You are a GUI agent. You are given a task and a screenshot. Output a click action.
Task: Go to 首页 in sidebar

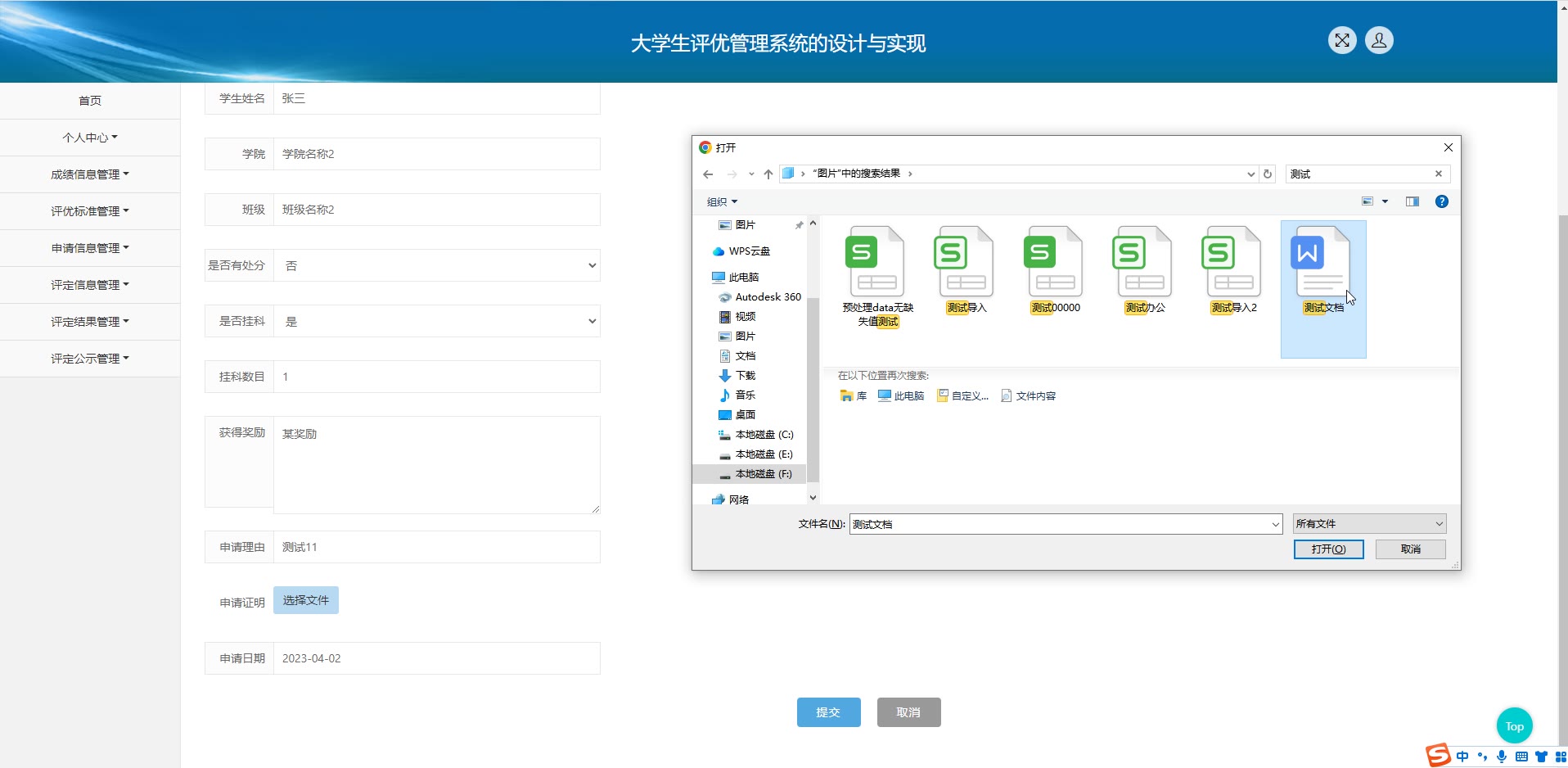90,101
